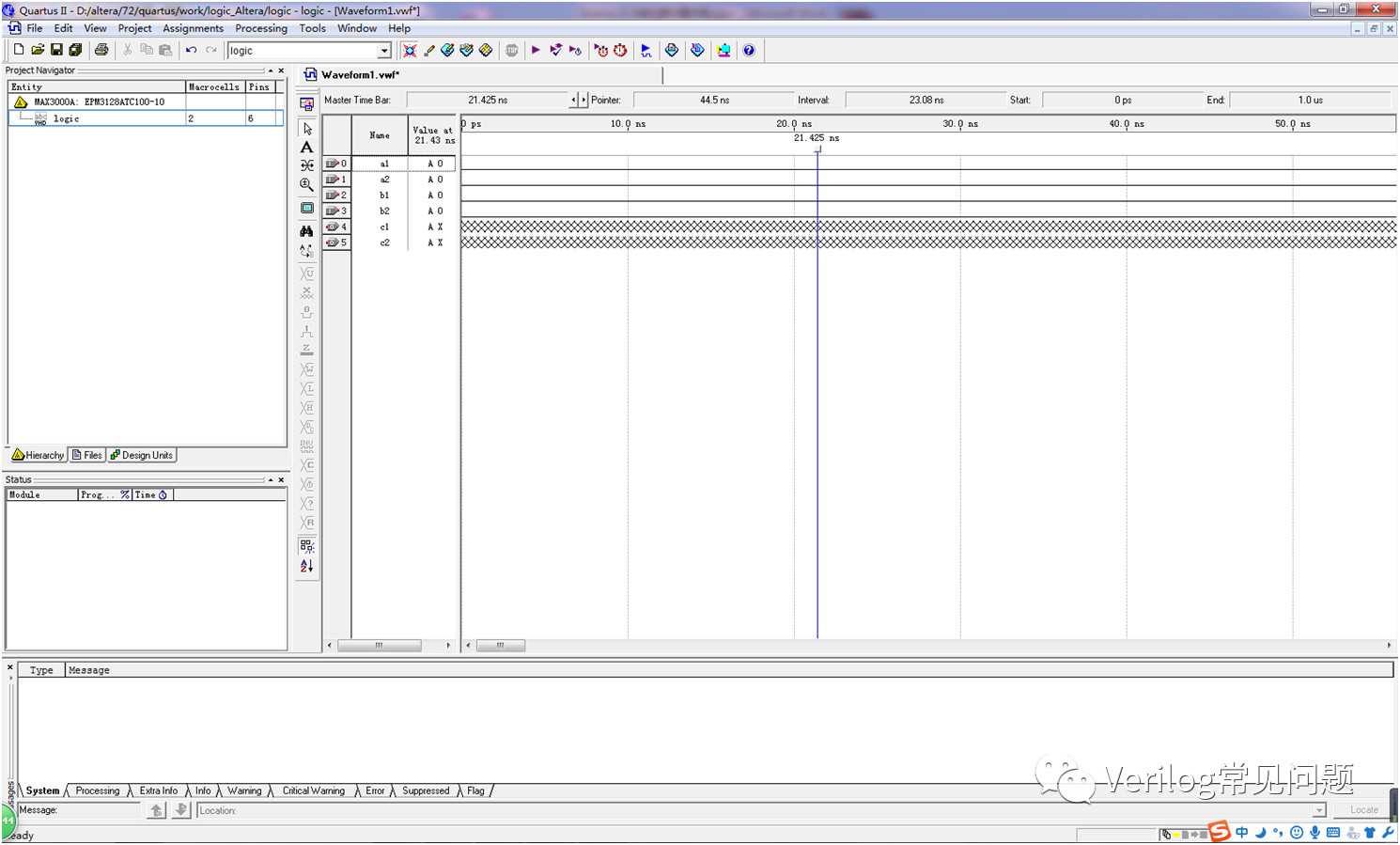
Task: Click the Assignment Editor pencil icon
Action: (429, 50)
